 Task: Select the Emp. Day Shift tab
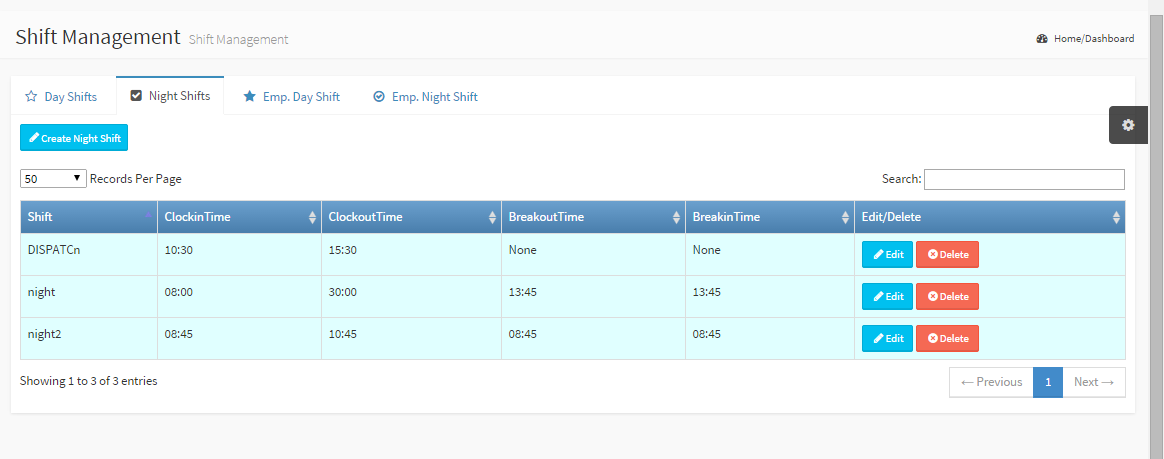(291, 97)
